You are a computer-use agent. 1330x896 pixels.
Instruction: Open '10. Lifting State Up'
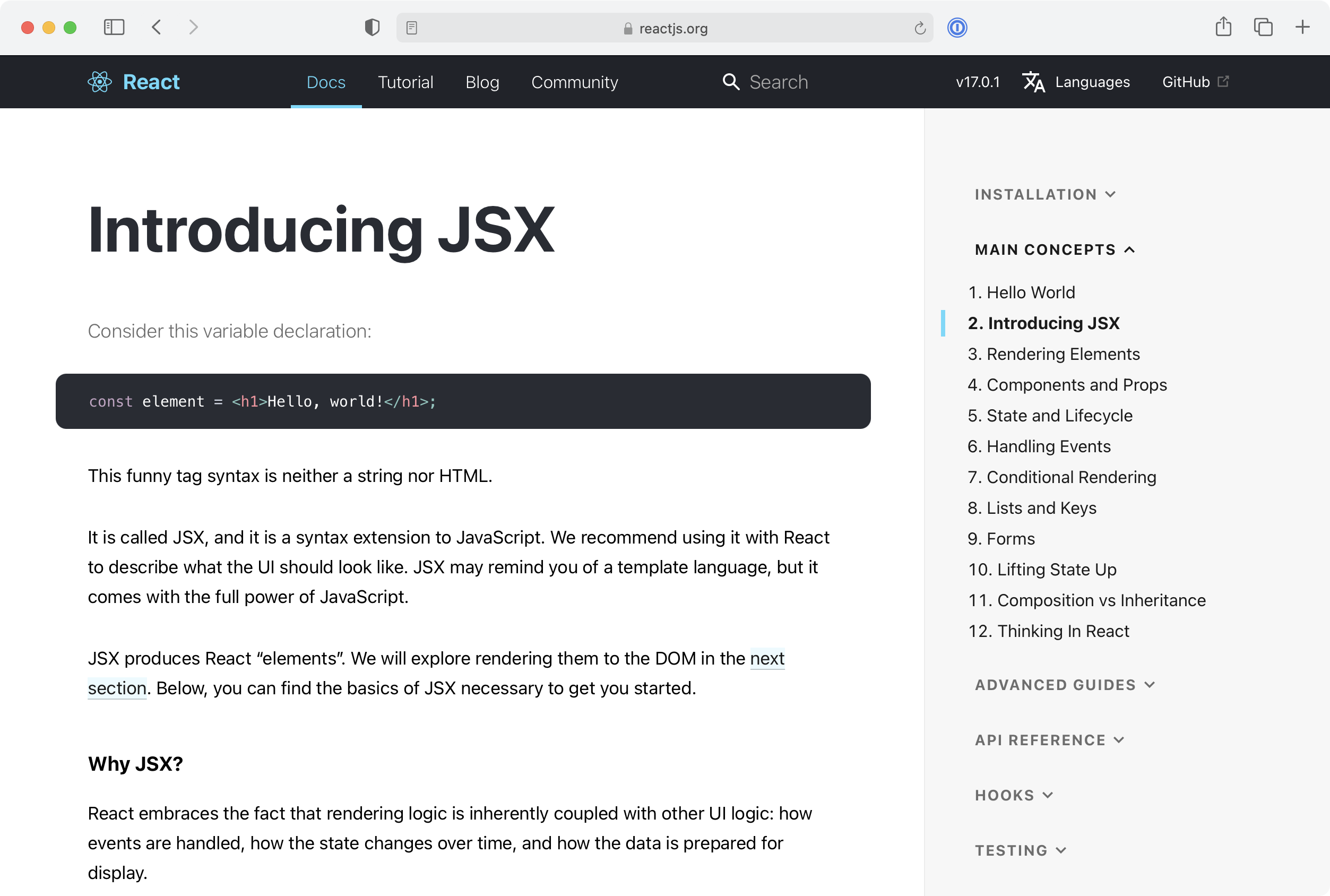point(1042,570)
